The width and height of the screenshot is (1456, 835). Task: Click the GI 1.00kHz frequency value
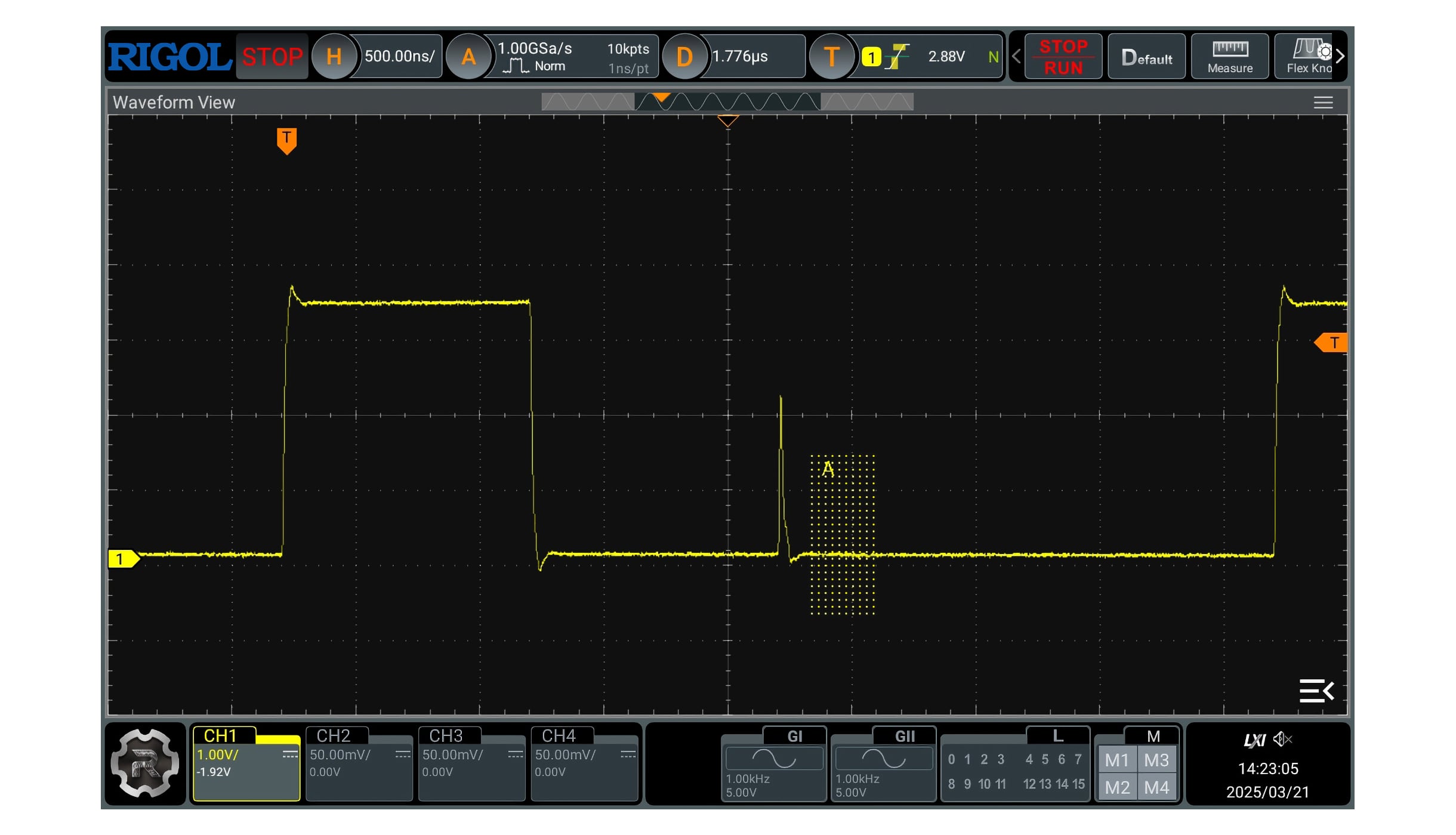[x=748, y=779]
